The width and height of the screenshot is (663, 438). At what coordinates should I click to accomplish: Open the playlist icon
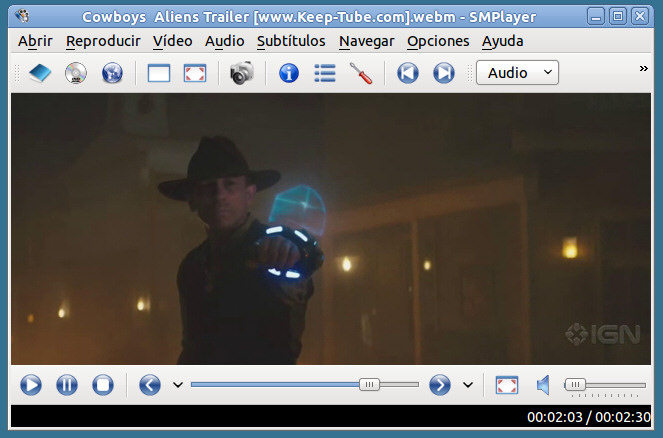[324, 73]
